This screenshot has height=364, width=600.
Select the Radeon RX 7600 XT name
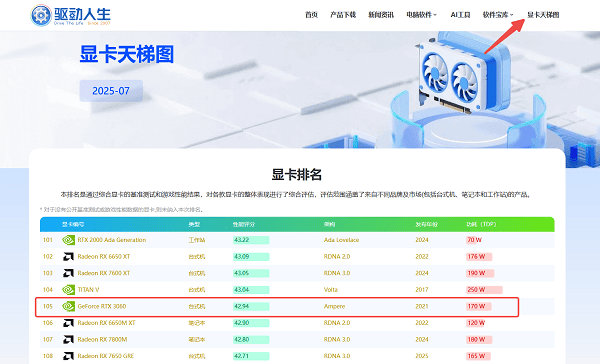[x=104, y=273]
